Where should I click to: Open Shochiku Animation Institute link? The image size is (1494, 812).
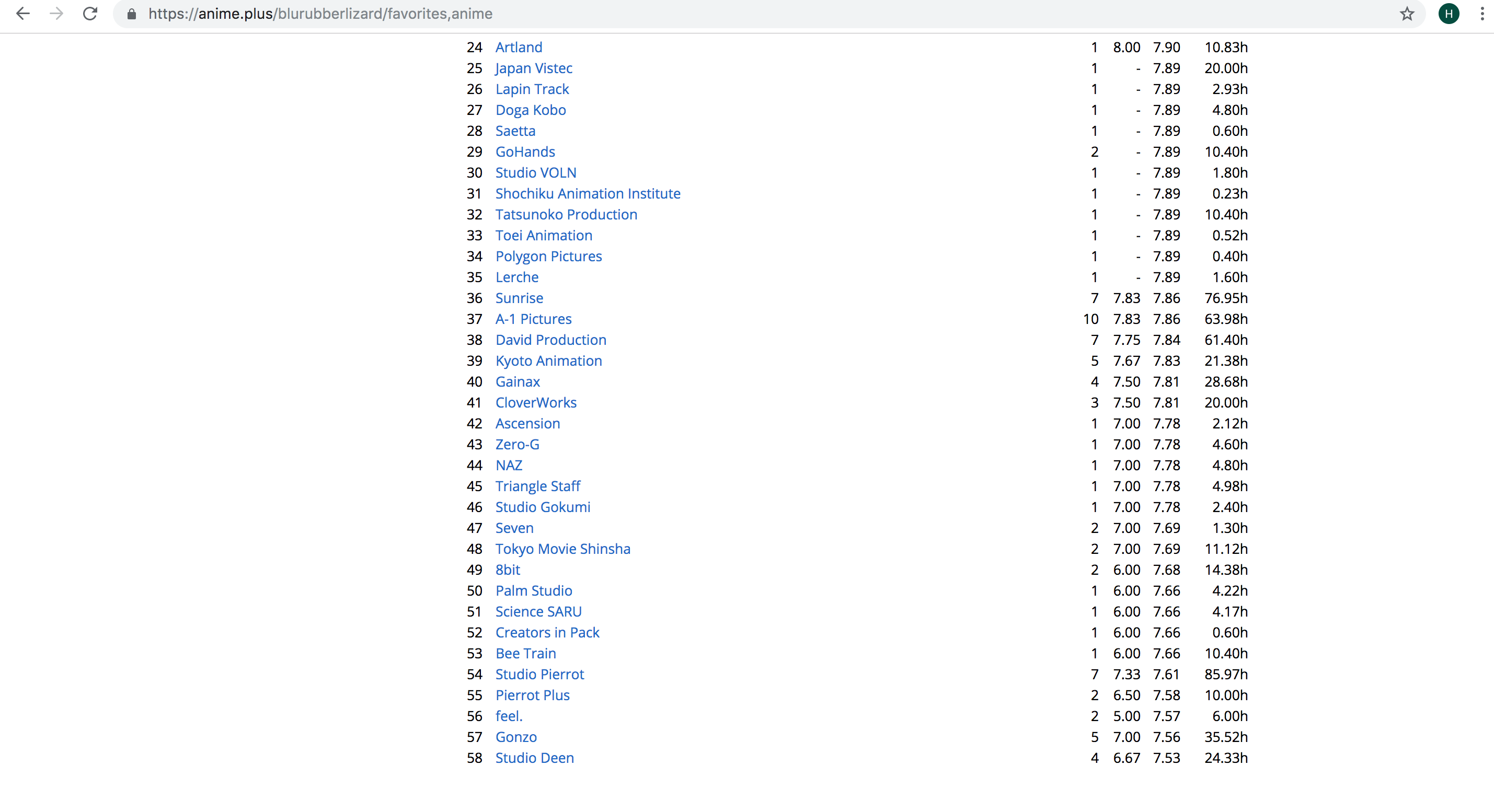pyautogui.click(x=588, y=193)
